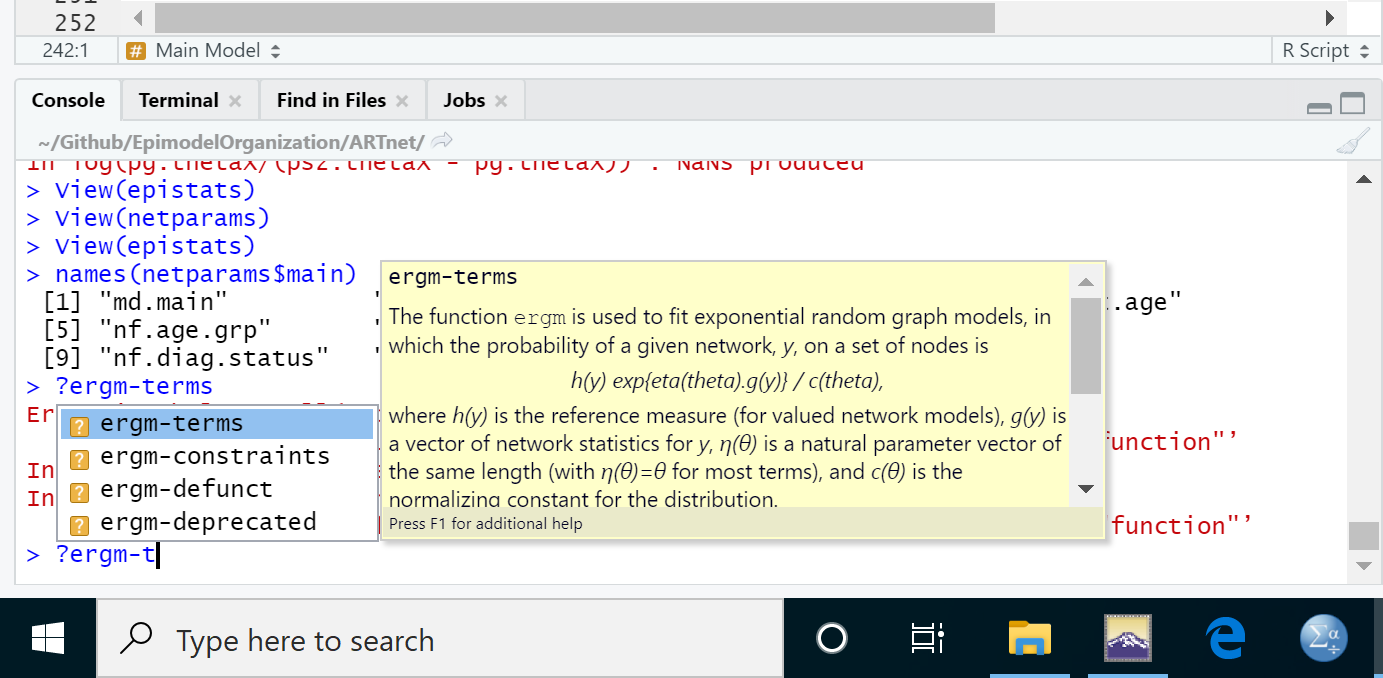Clear the console with the broom icon
The height and width of the screenshot is (678, 1383).
[x=1353, y=141]
